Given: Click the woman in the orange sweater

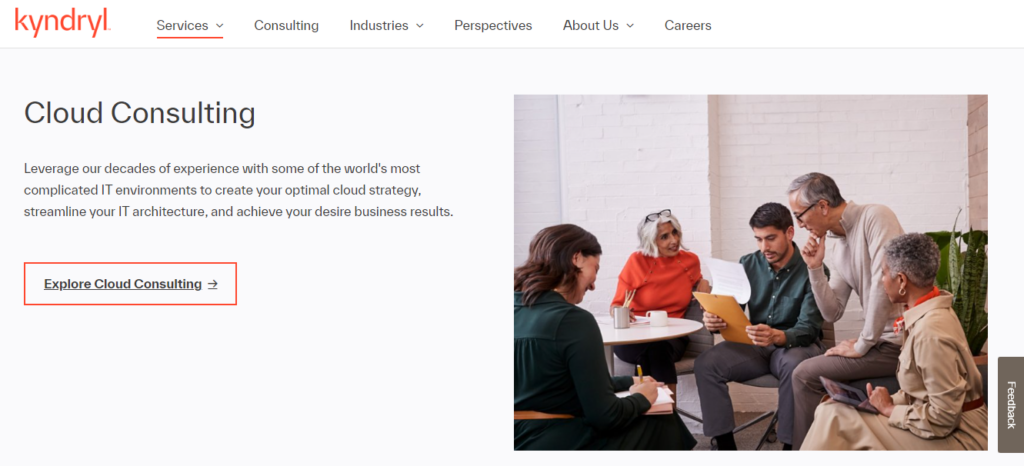Looking at the screenshot, I should pyautogui.click(x=656, y=275).
